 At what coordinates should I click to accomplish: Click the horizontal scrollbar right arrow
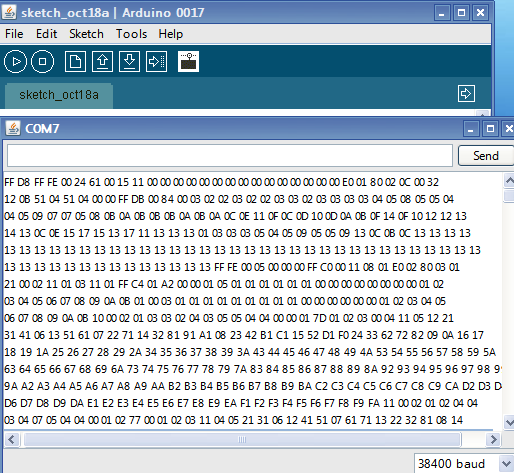click(493, 439)
